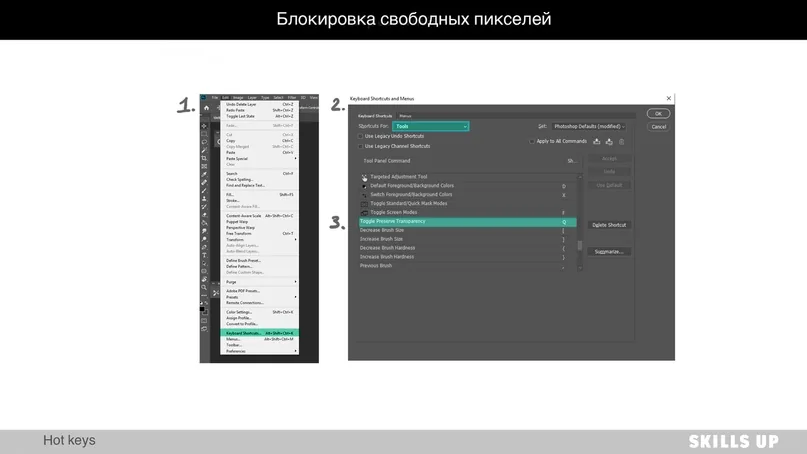The height and width of the screenshot is (454, 807).
Task: Click the Targeted Adjustment Tool row icon
Action: [x=364, y=177]
